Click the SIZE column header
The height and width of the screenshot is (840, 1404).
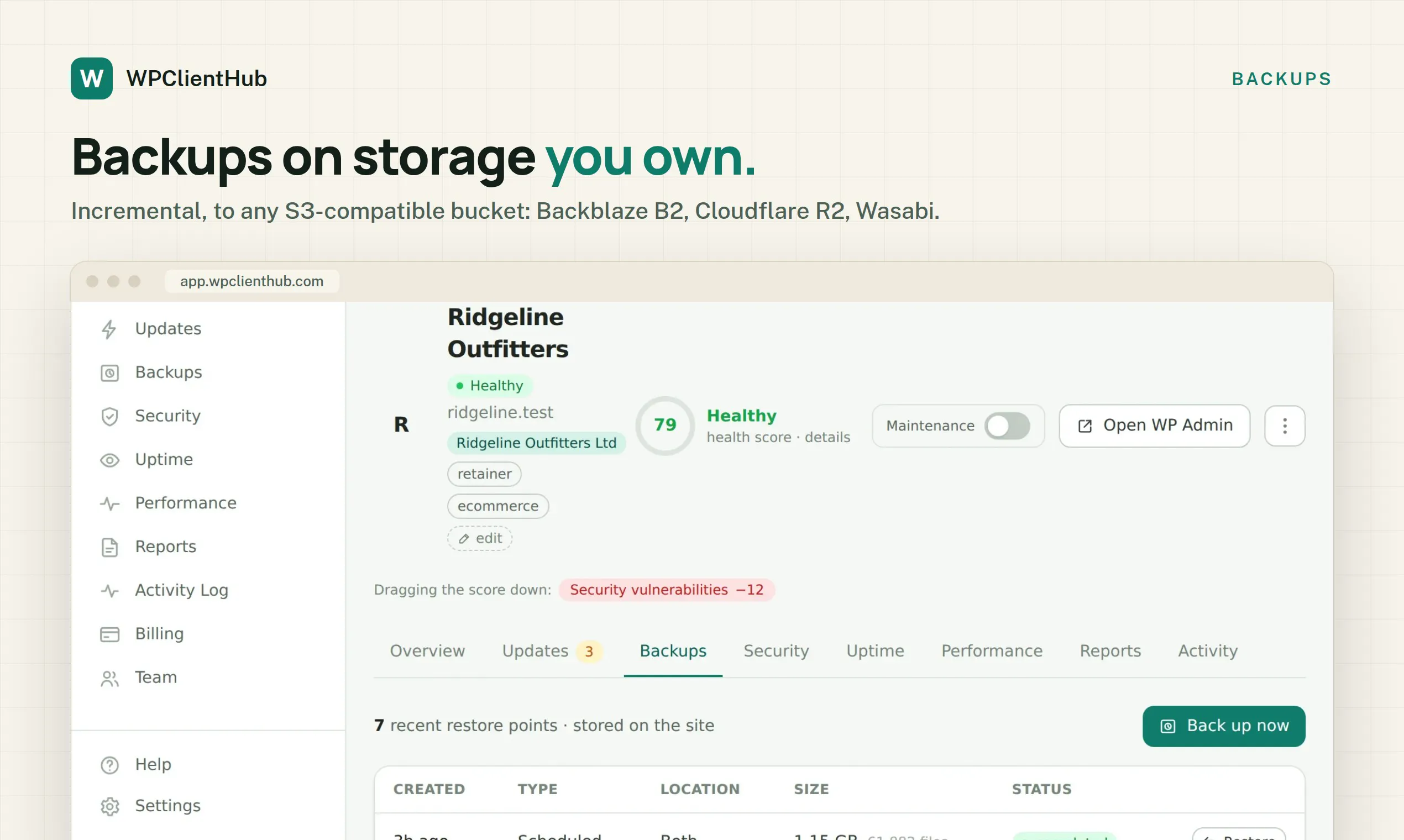[x=811, y=789]
